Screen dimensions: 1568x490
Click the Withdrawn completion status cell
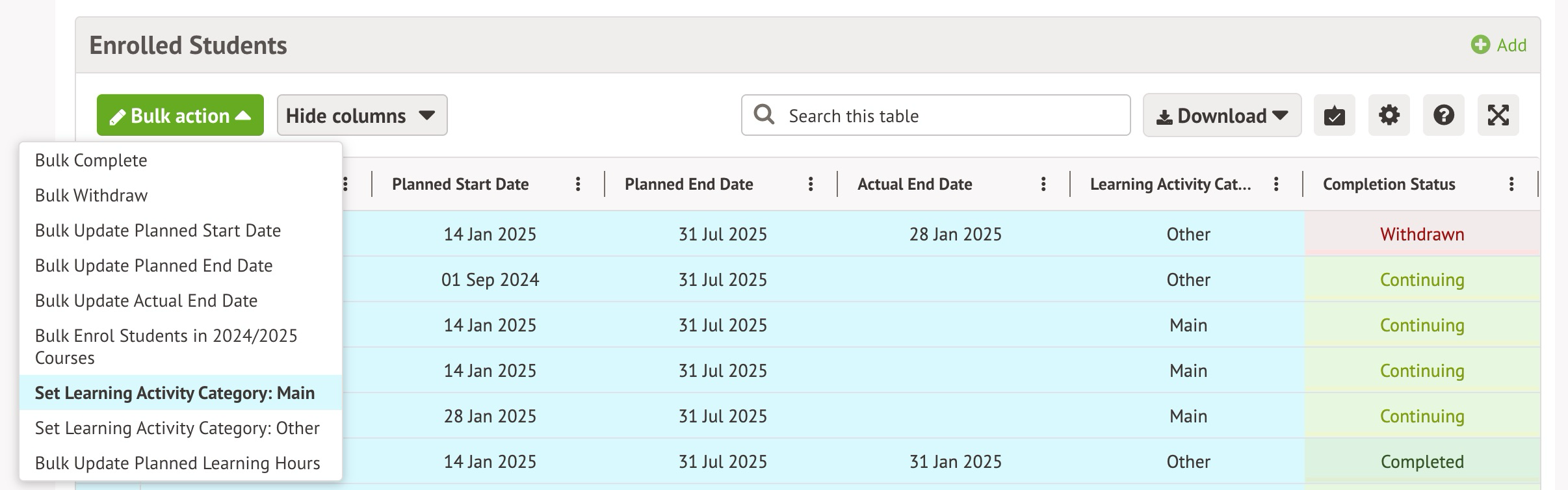1422,234
